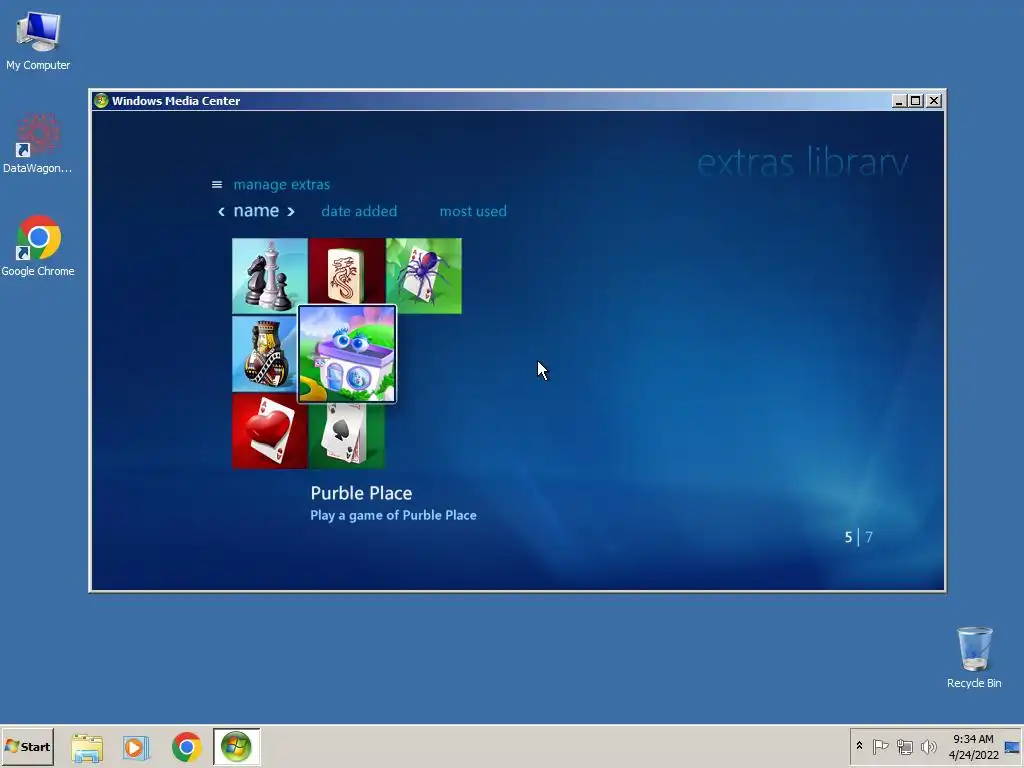The height and width of the screenshot is (768, 1024).
Task: Minimize the Windows Media Center window
Action: tap(899, 101)
